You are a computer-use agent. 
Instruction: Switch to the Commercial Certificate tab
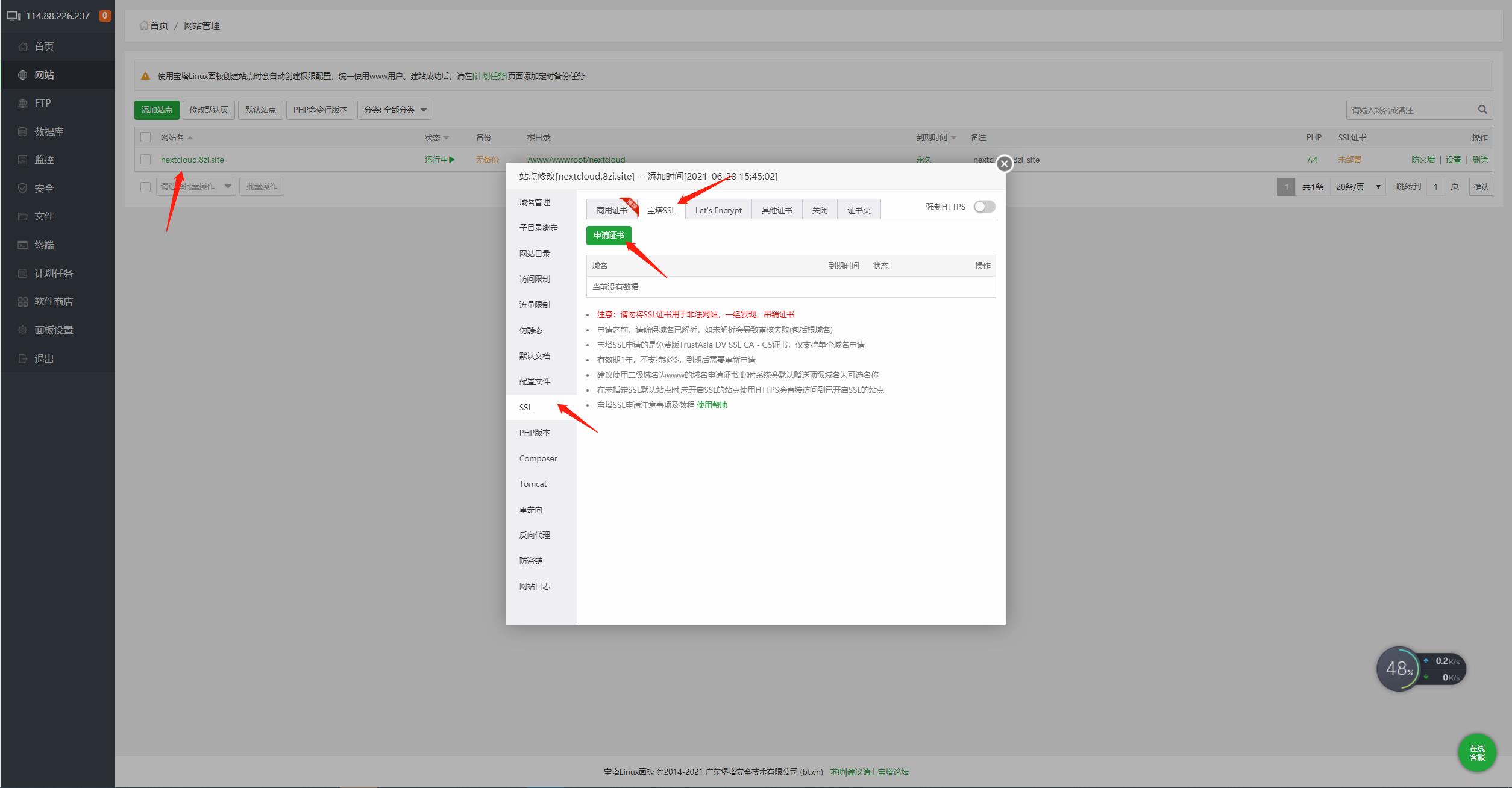tap(612, 210)
